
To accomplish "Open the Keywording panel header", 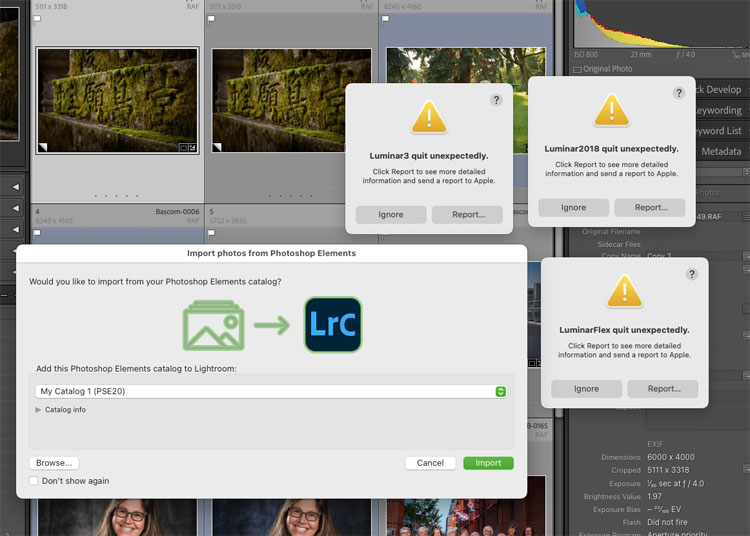I will 718,110.
